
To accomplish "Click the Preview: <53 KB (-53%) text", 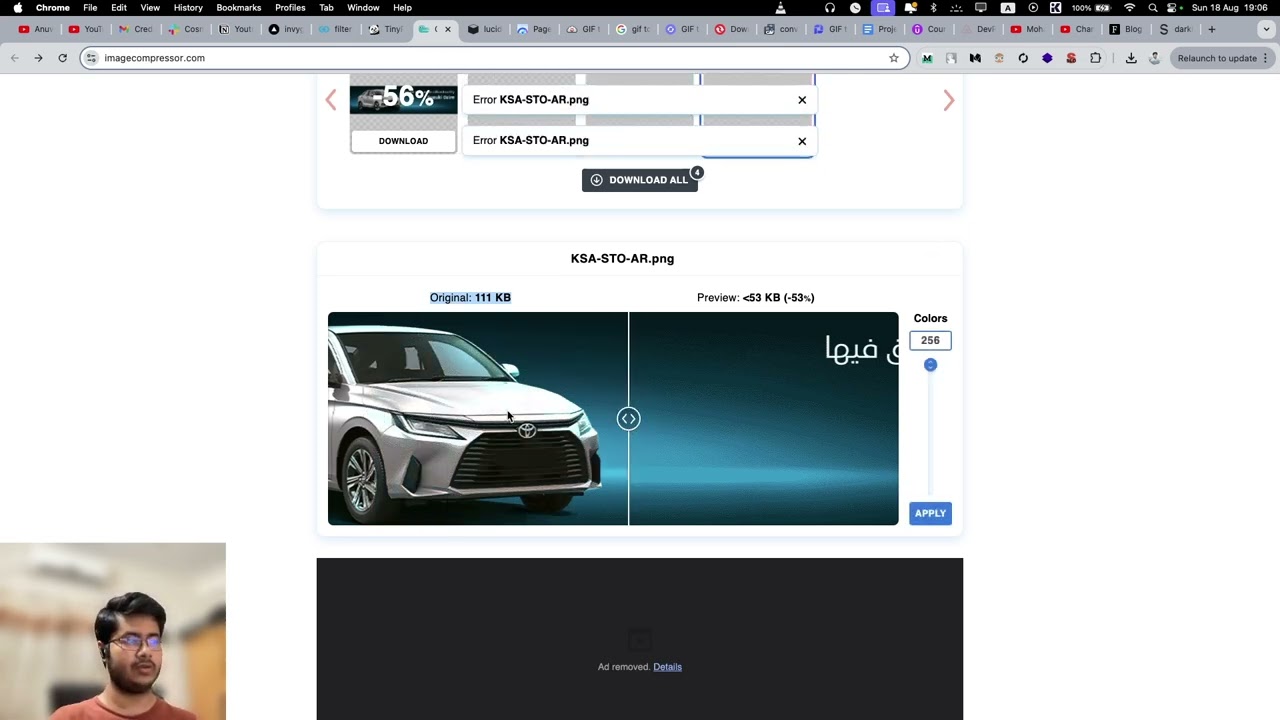I will coord(755,298).
